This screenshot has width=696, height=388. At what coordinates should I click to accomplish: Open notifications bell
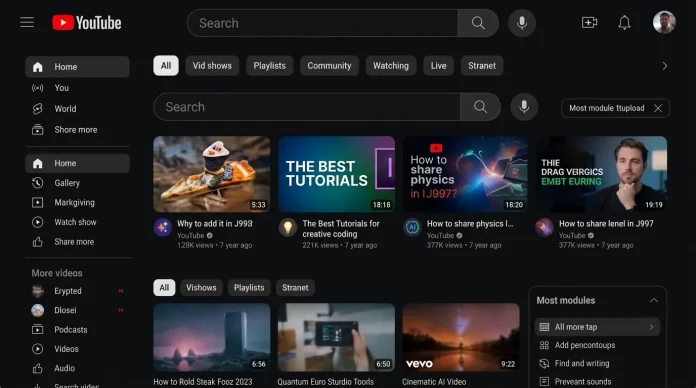(625, 23)
